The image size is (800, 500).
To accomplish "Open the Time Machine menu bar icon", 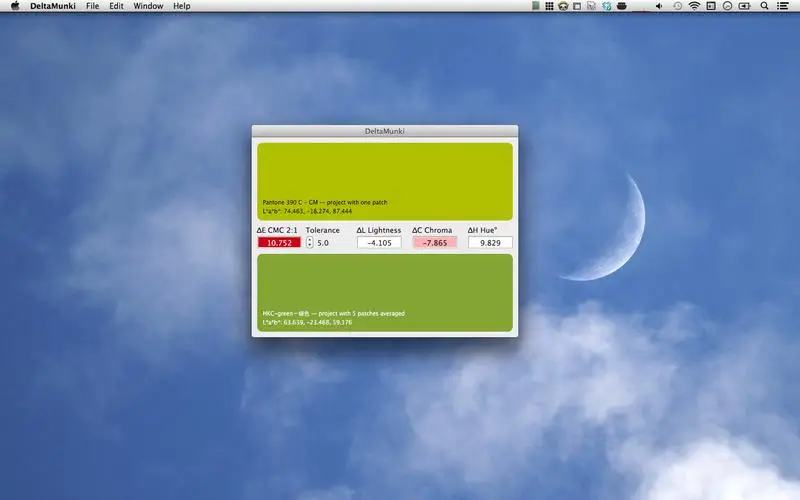I will [678, 6].
